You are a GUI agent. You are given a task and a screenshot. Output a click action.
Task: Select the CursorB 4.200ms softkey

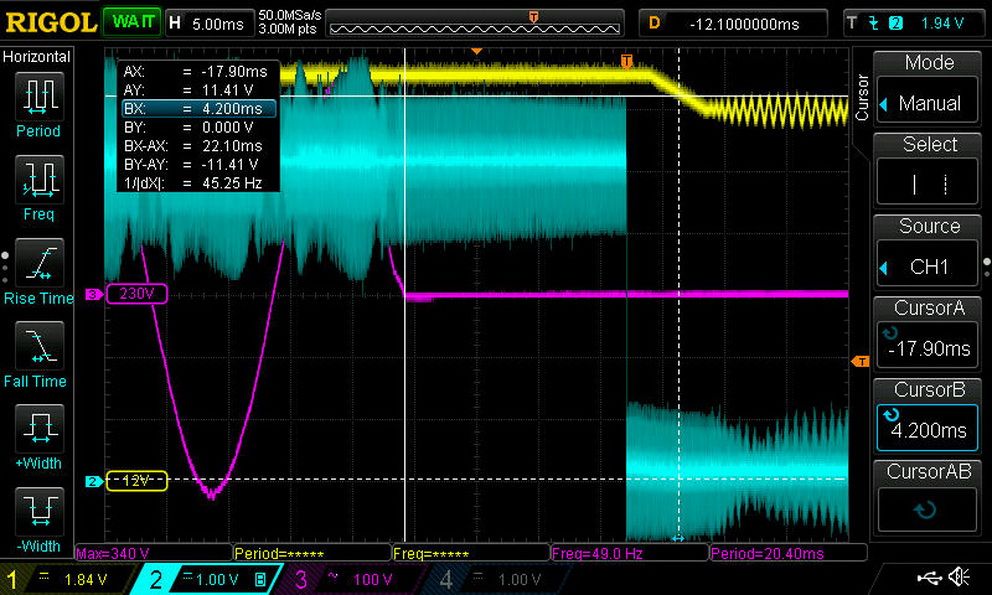[x=927, y=417]
